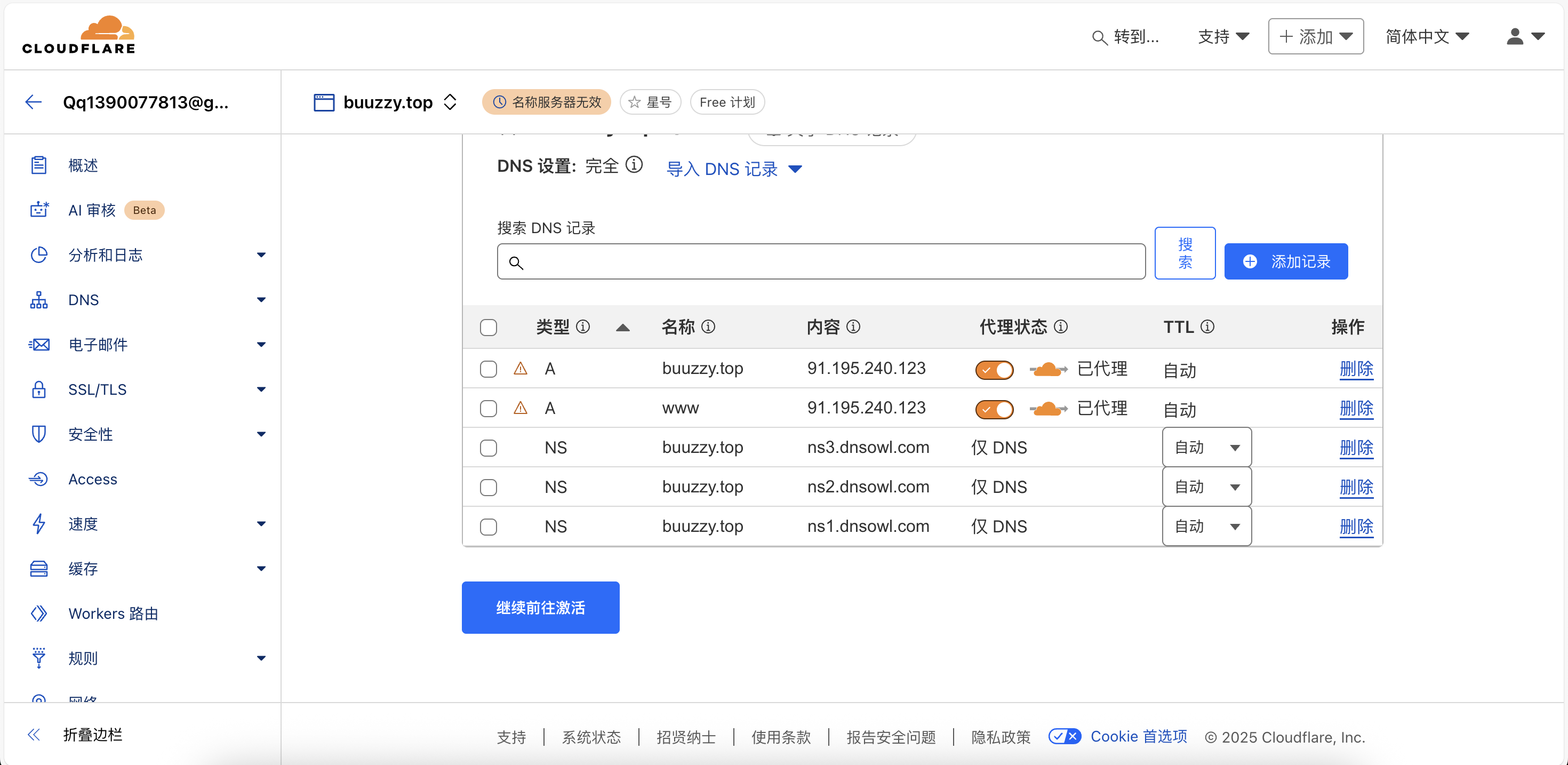
Task: Expand DNS sidebar submenu arrow
Action: coord(261,300)
